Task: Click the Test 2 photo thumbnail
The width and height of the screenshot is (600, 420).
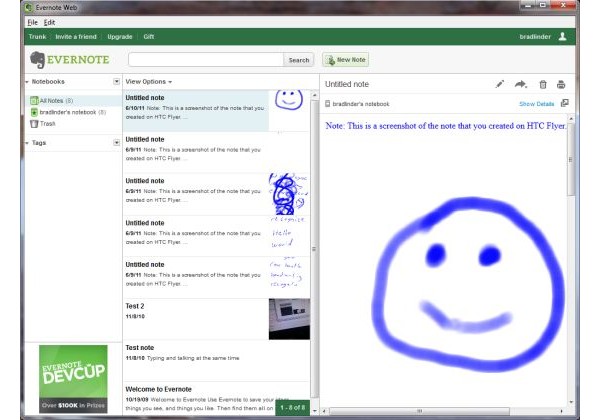Action: tap(289, 319)
